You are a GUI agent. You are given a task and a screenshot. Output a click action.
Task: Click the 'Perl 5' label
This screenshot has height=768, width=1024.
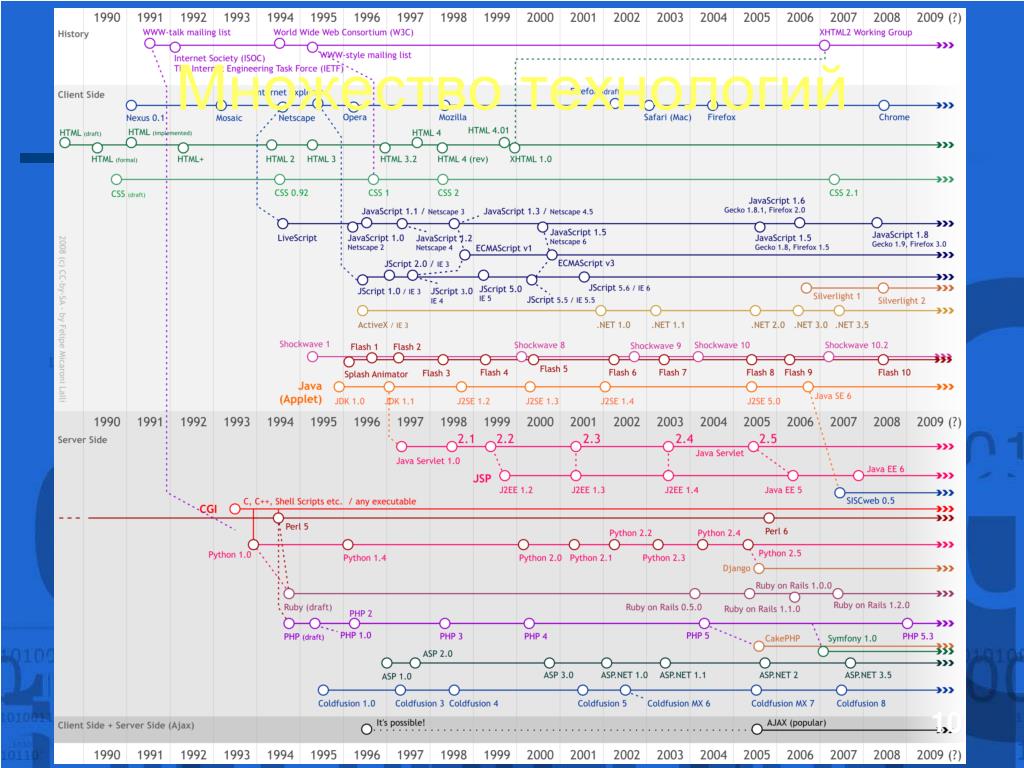(x=296, y=526)
